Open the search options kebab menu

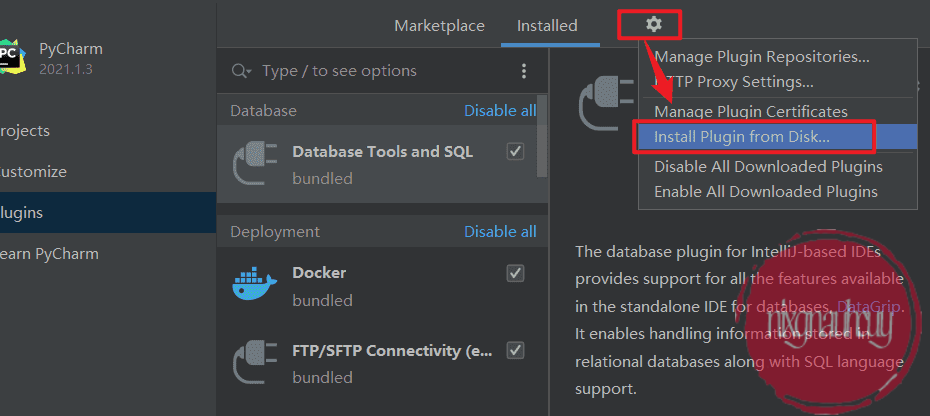[523, 71]
